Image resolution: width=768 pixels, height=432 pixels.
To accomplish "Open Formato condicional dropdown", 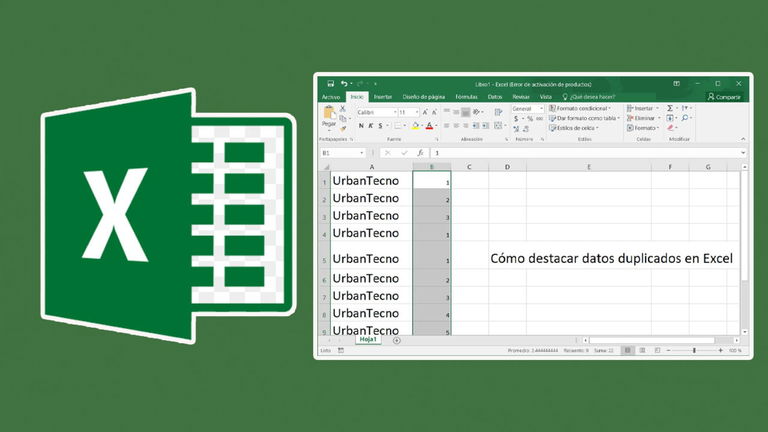I will click(x=580, y=108).
